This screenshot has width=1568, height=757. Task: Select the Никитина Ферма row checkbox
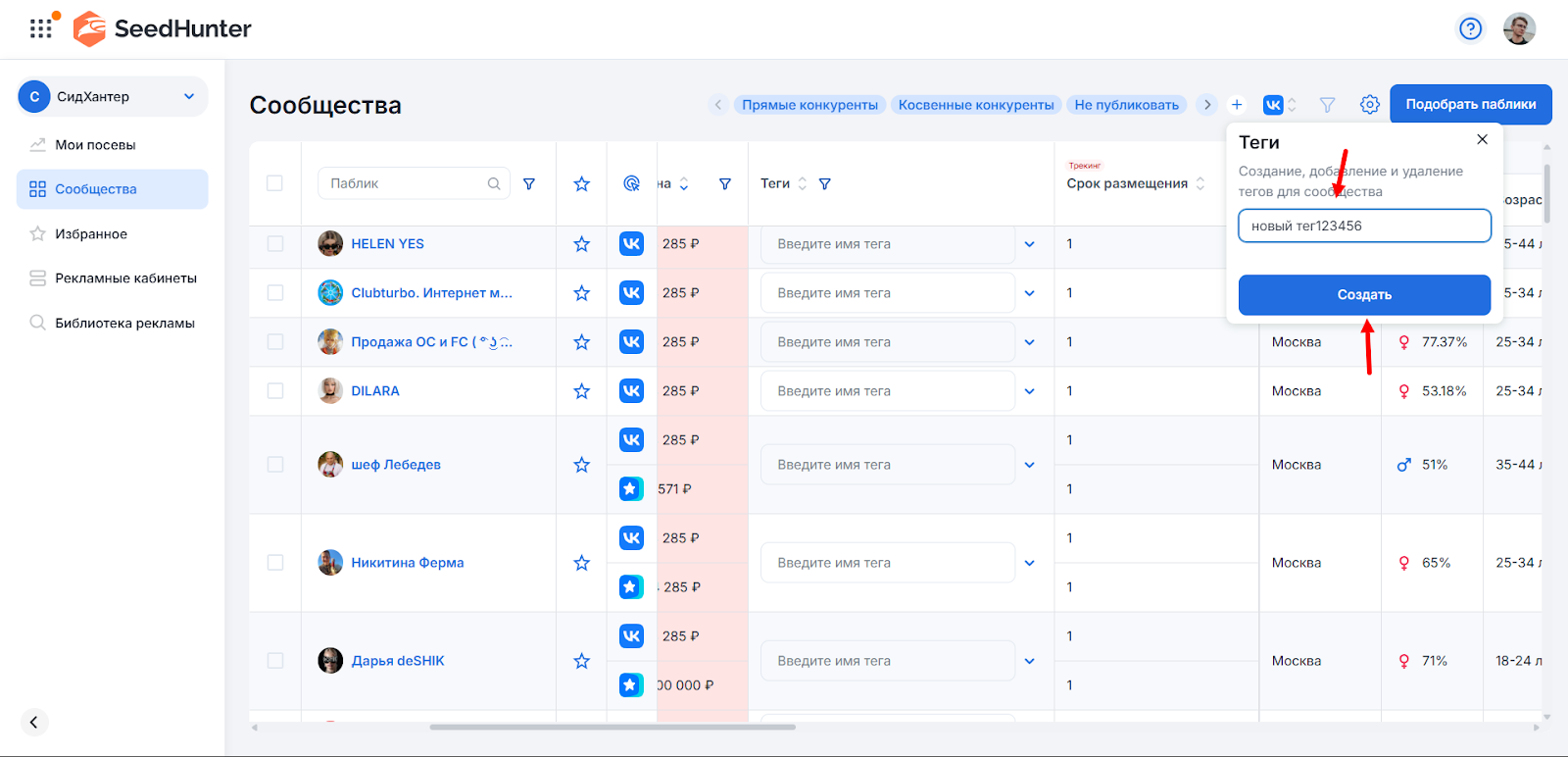point(275,563)
